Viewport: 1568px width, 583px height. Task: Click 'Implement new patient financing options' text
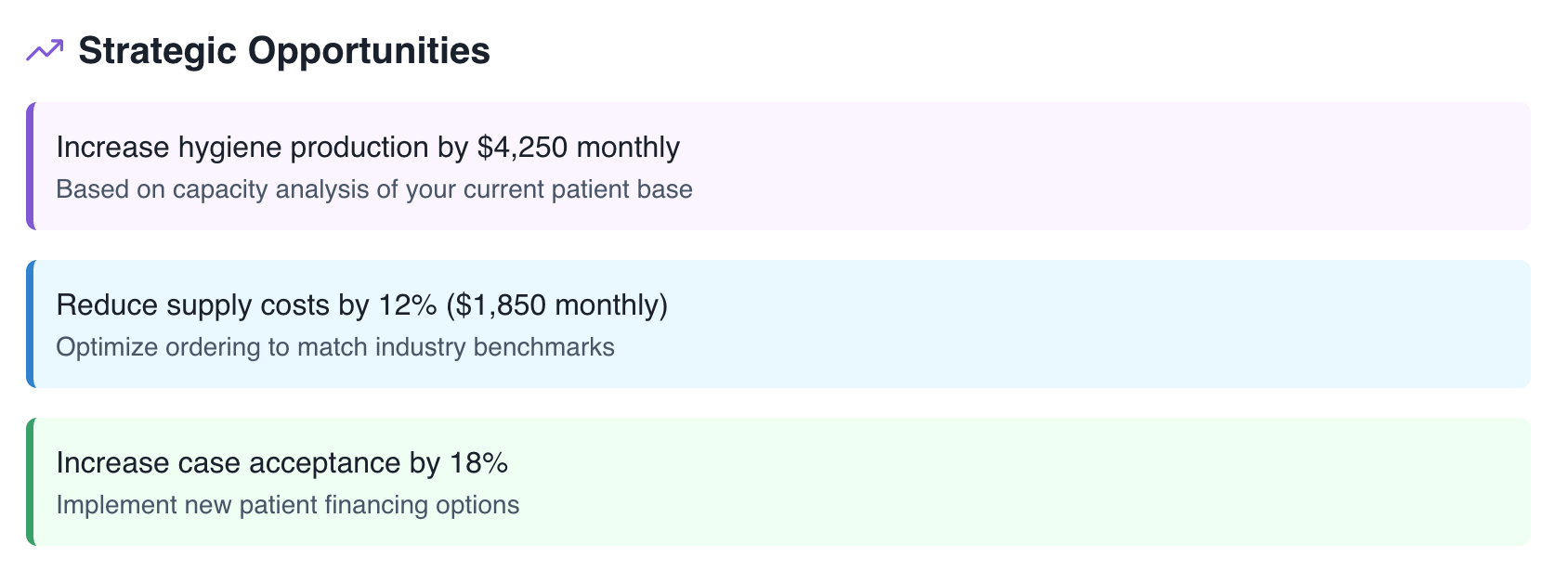click(288, 505)
